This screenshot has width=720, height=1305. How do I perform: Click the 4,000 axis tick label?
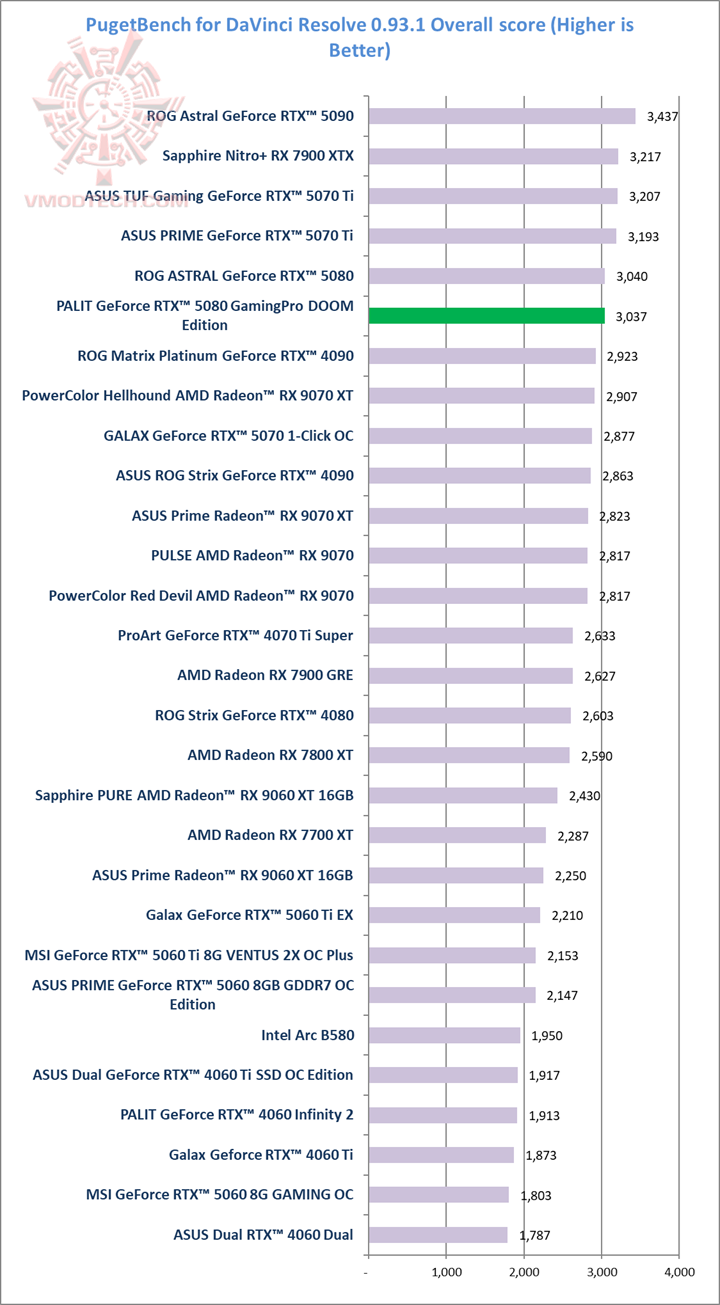tap(679, 1273)
